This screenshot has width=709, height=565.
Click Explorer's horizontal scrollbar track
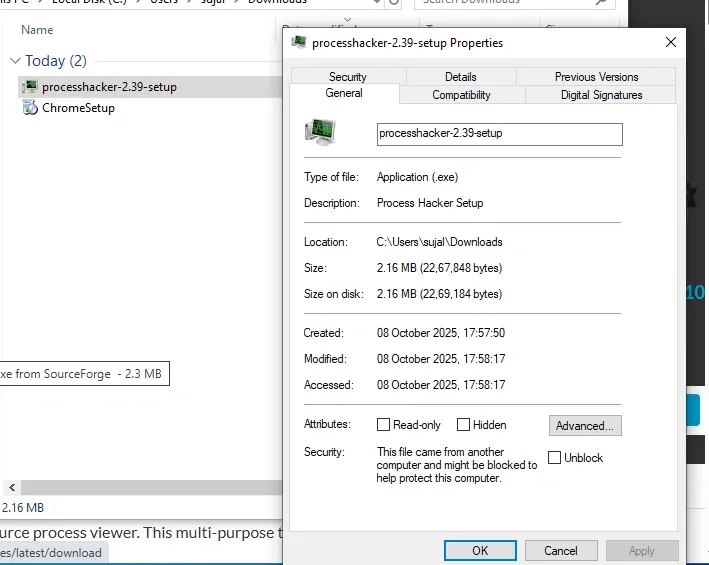pos(151,487)
